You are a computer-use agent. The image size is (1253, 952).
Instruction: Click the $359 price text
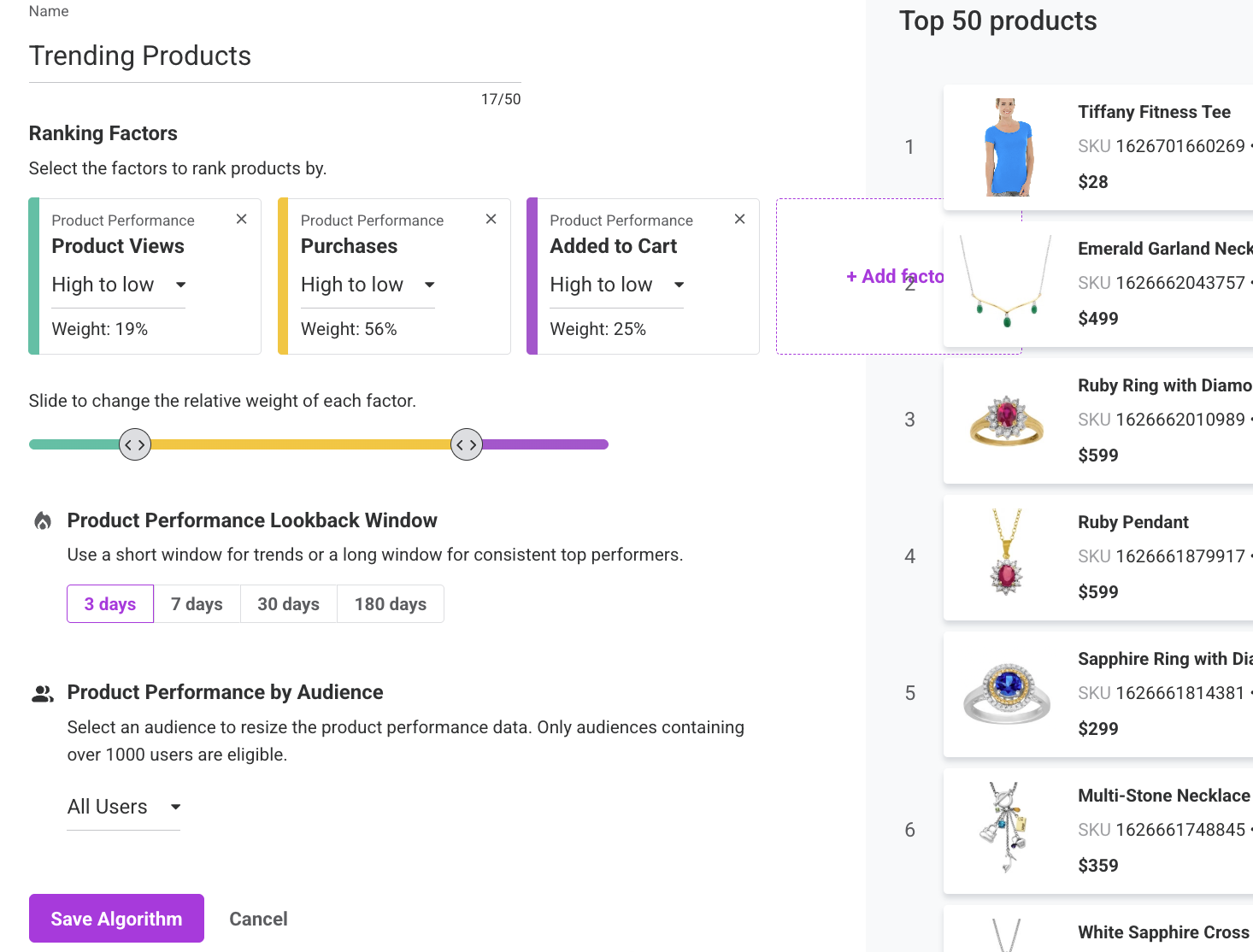pos(1098,866)
